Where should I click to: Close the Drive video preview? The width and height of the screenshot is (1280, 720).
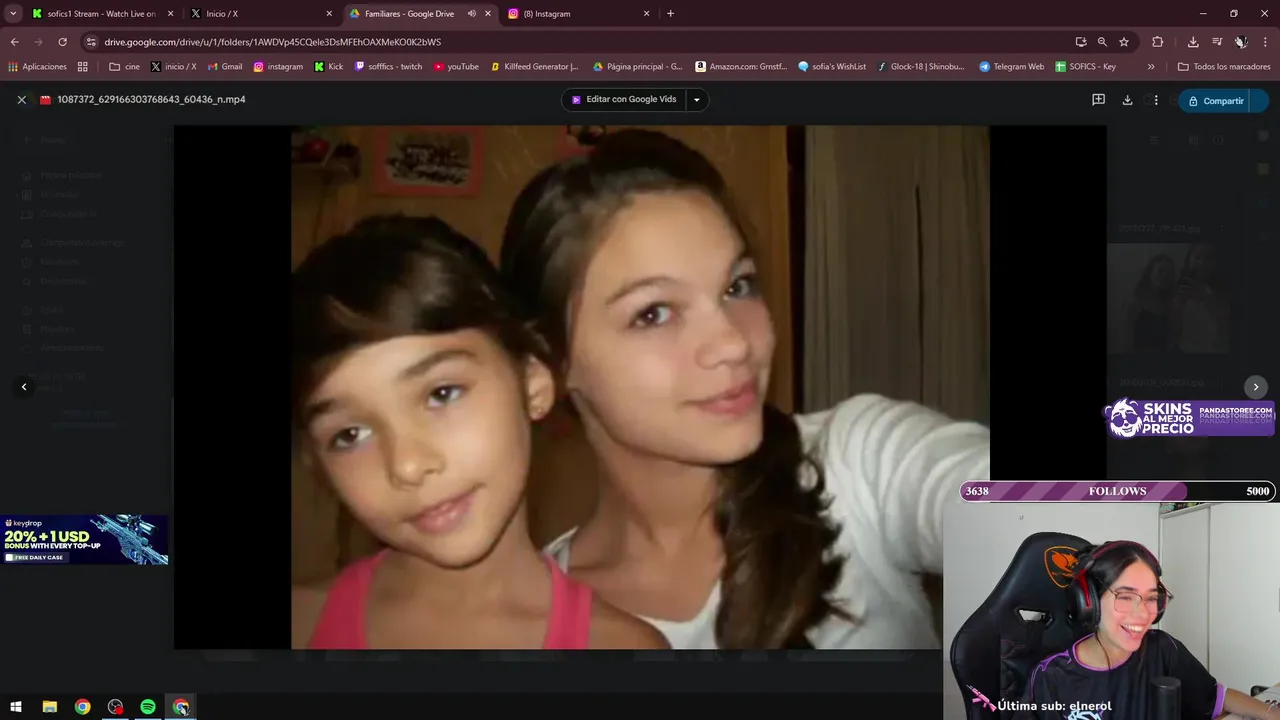[x=21, y=100]
